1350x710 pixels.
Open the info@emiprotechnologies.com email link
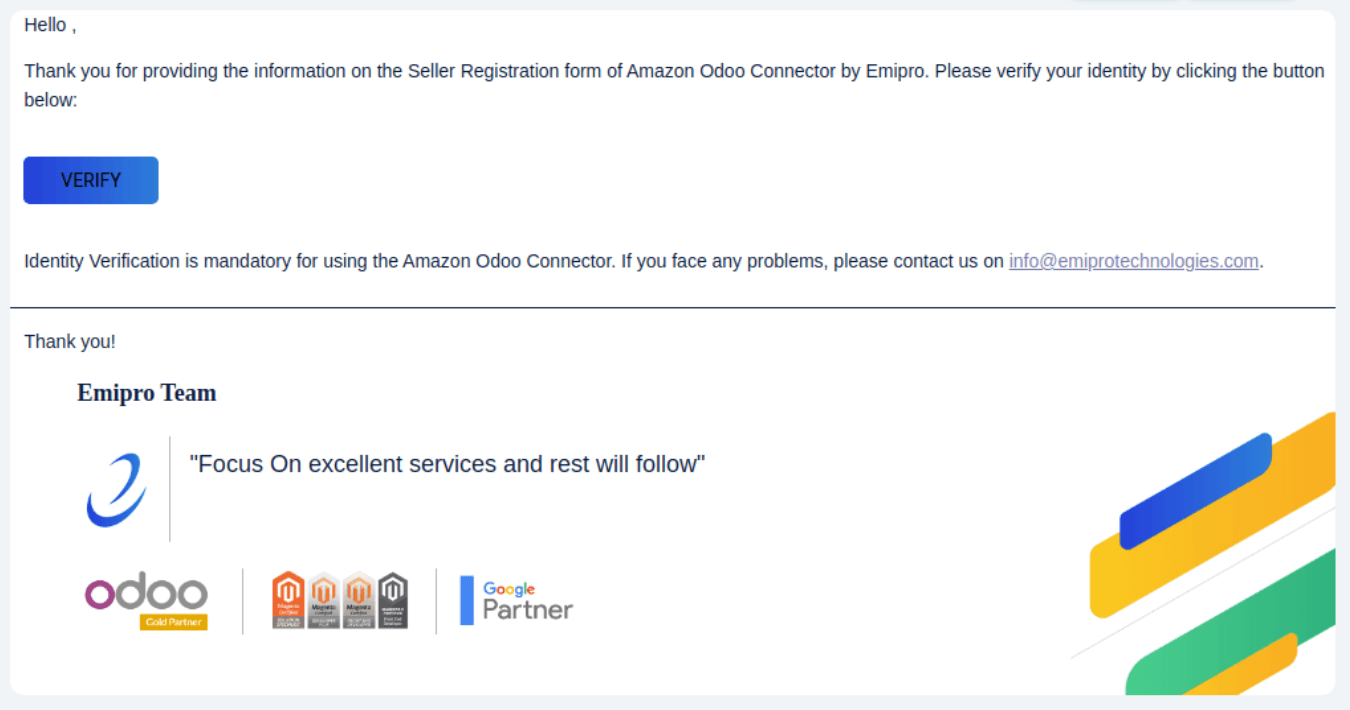1133,261
